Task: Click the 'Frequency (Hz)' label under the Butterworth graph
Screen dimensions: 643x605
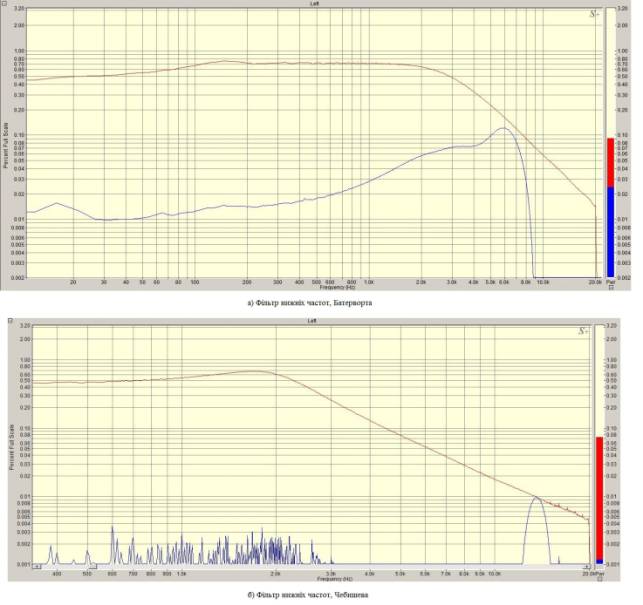Action: coord(337,288)
